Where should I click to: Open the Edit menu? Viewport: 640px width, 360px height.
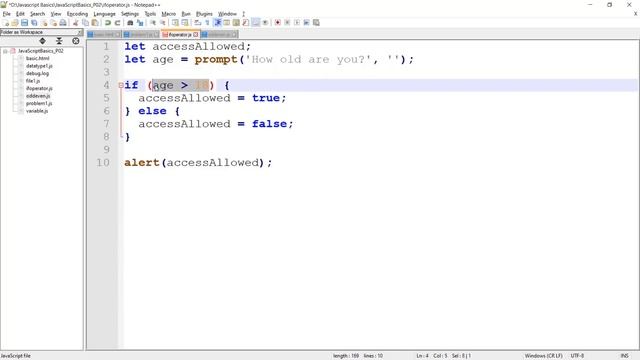tap(20, 14)
